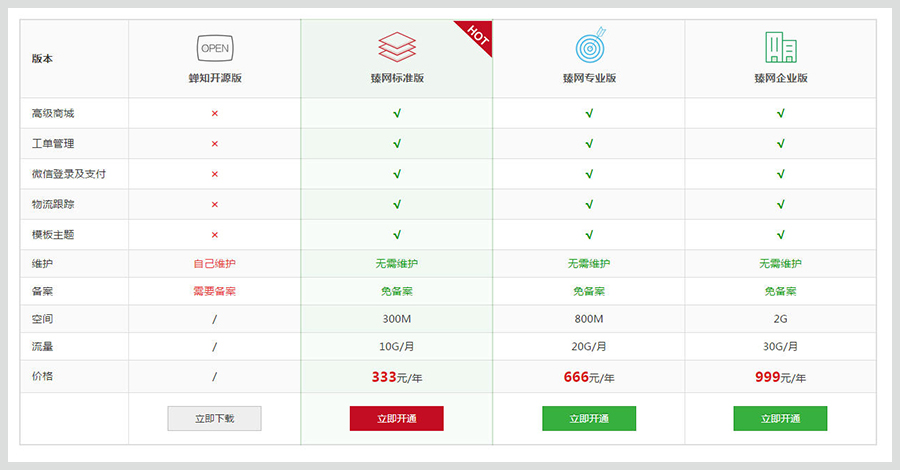The image size is (900, 470).
Task: Click the 800M space value
Action: pos(589,319)
